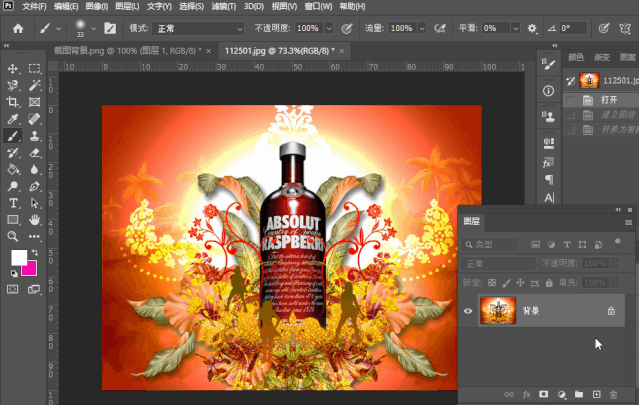
Task: Open the 渐变 panel tab
Action: click(x=601, y=57)
